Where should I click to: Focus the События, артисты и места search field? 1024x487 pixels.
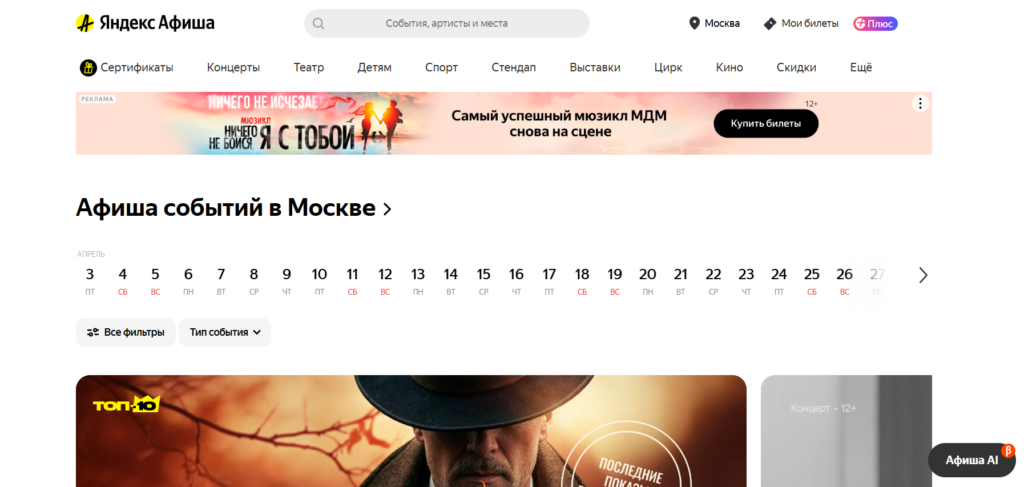click(x=447, y=24)
